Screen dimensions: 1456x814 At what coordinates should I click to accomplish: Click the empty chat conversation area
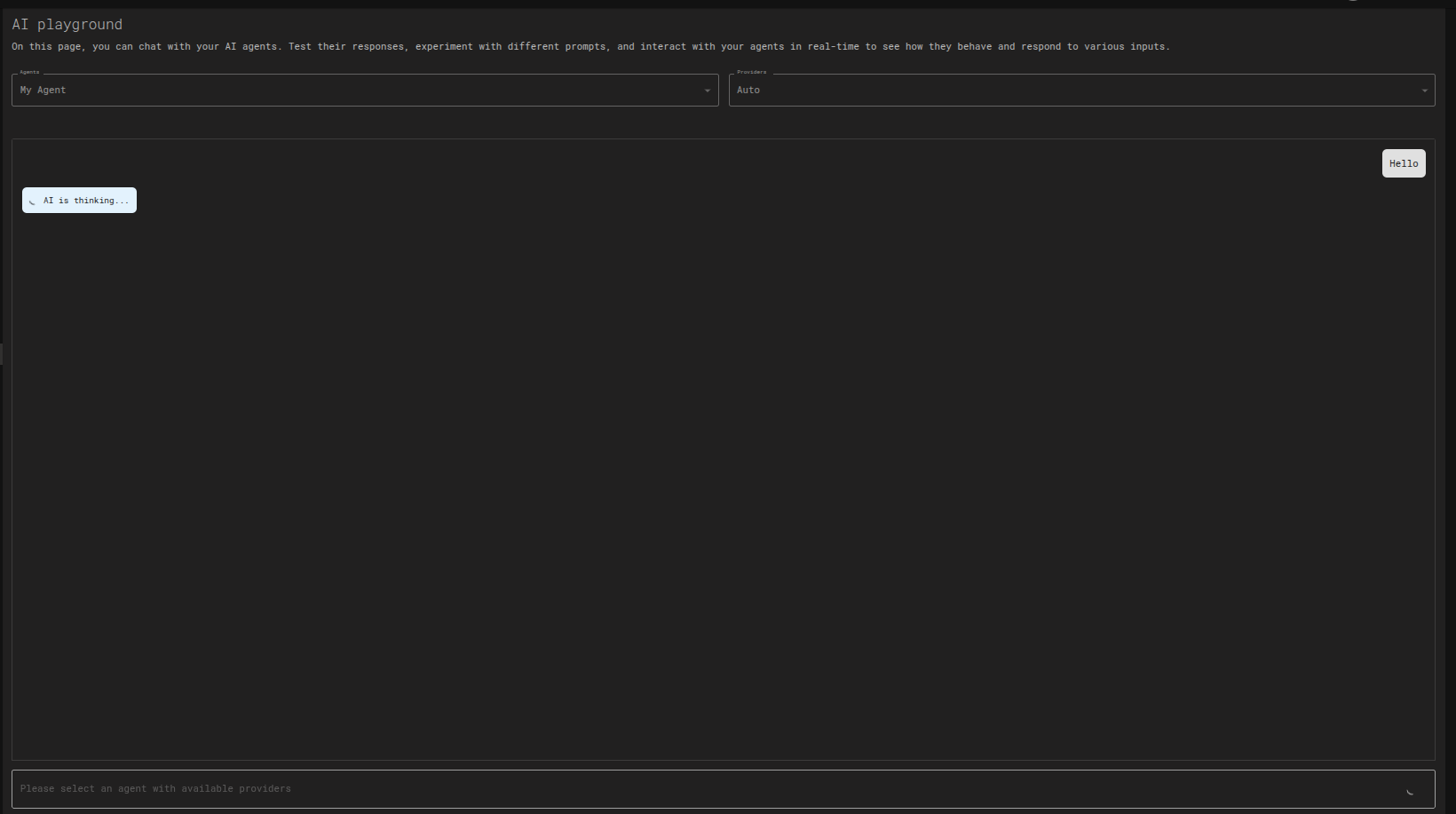tap(723, 479)
